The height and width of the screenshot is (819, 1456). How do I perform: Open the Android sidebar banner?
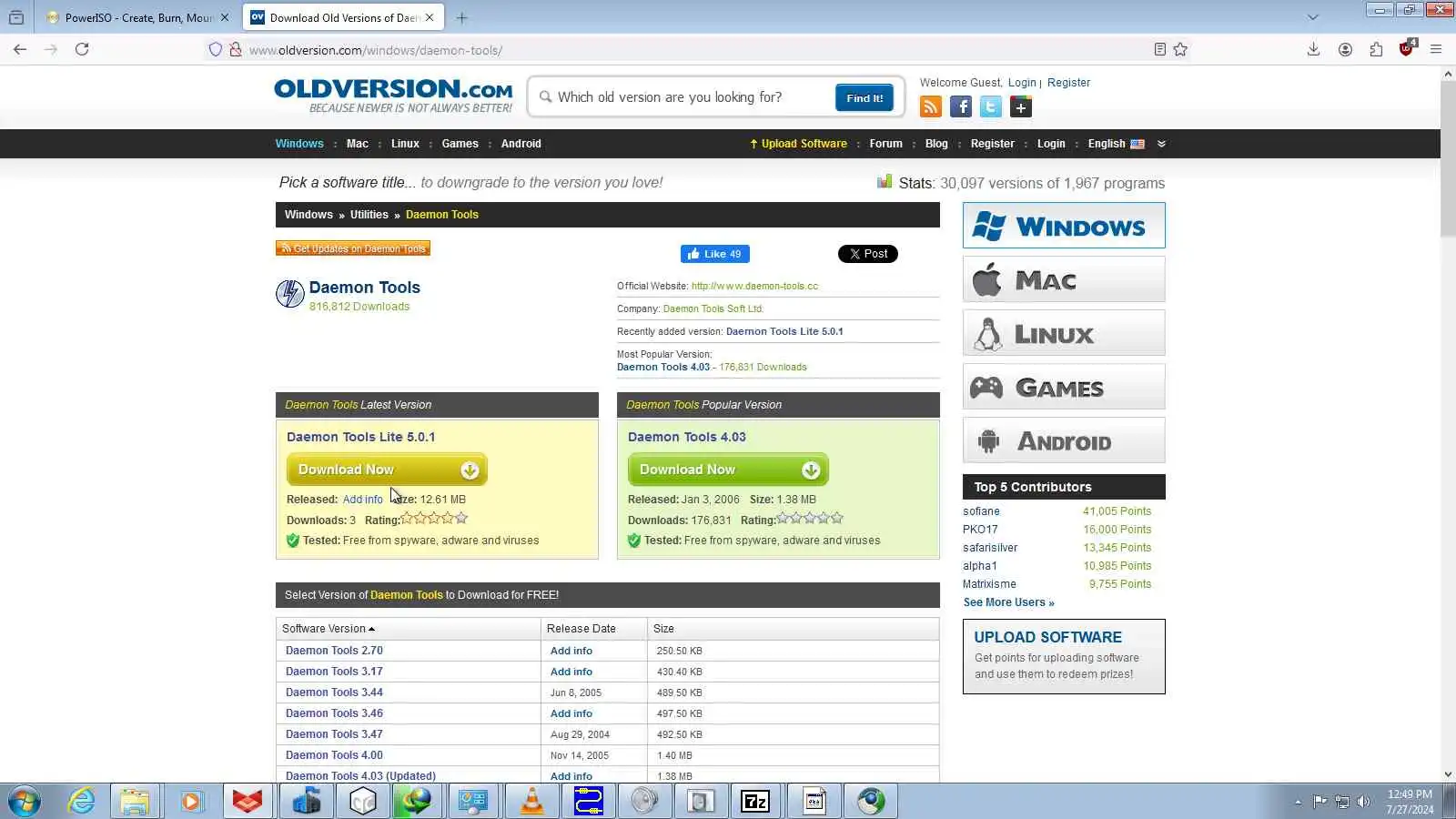point(1064,440)
